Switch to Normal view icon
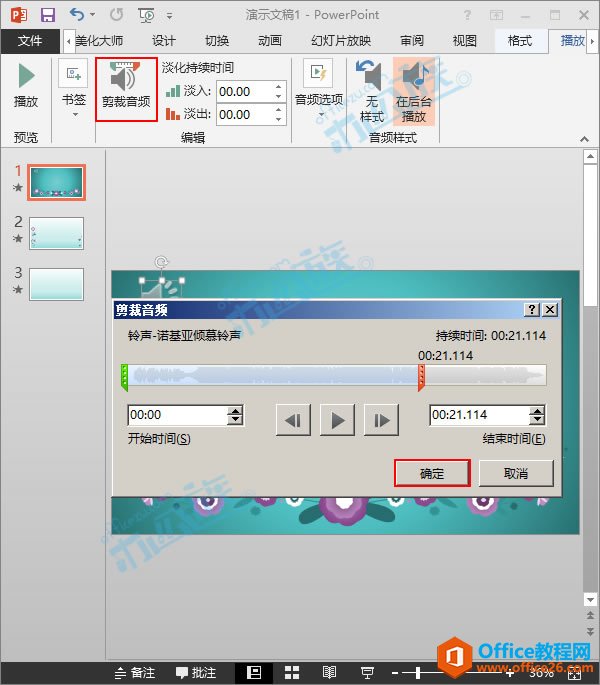Image resolution: width=600 pixels, height=685 pixels. click(254, 673)
